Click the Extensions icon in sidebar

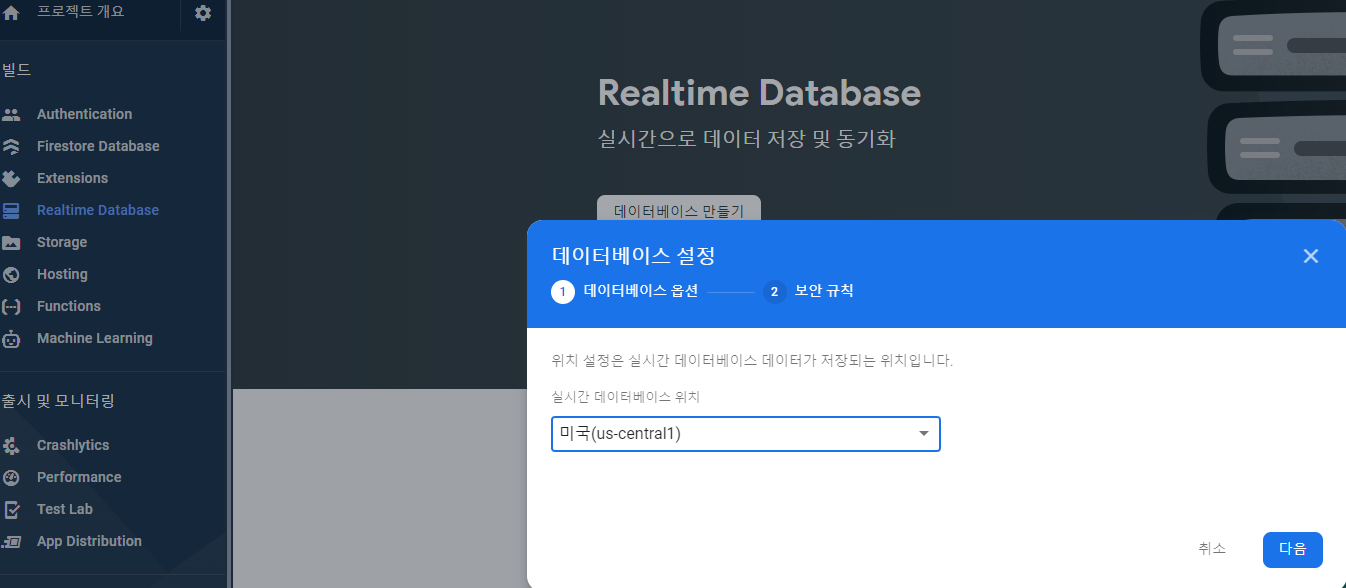point(11,178)
